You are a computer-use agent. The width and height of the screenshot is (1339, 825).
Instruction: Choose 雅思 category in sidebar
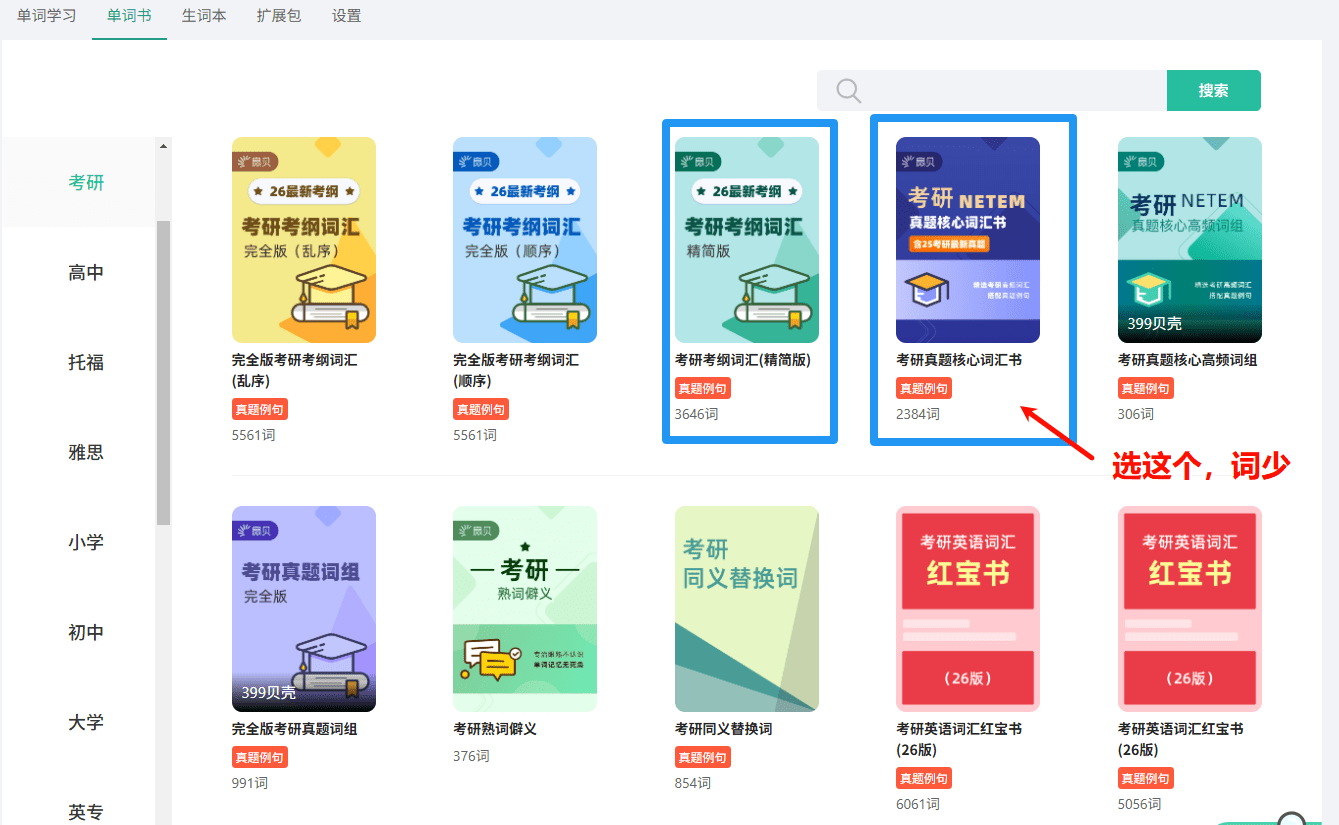click(86, 452)
